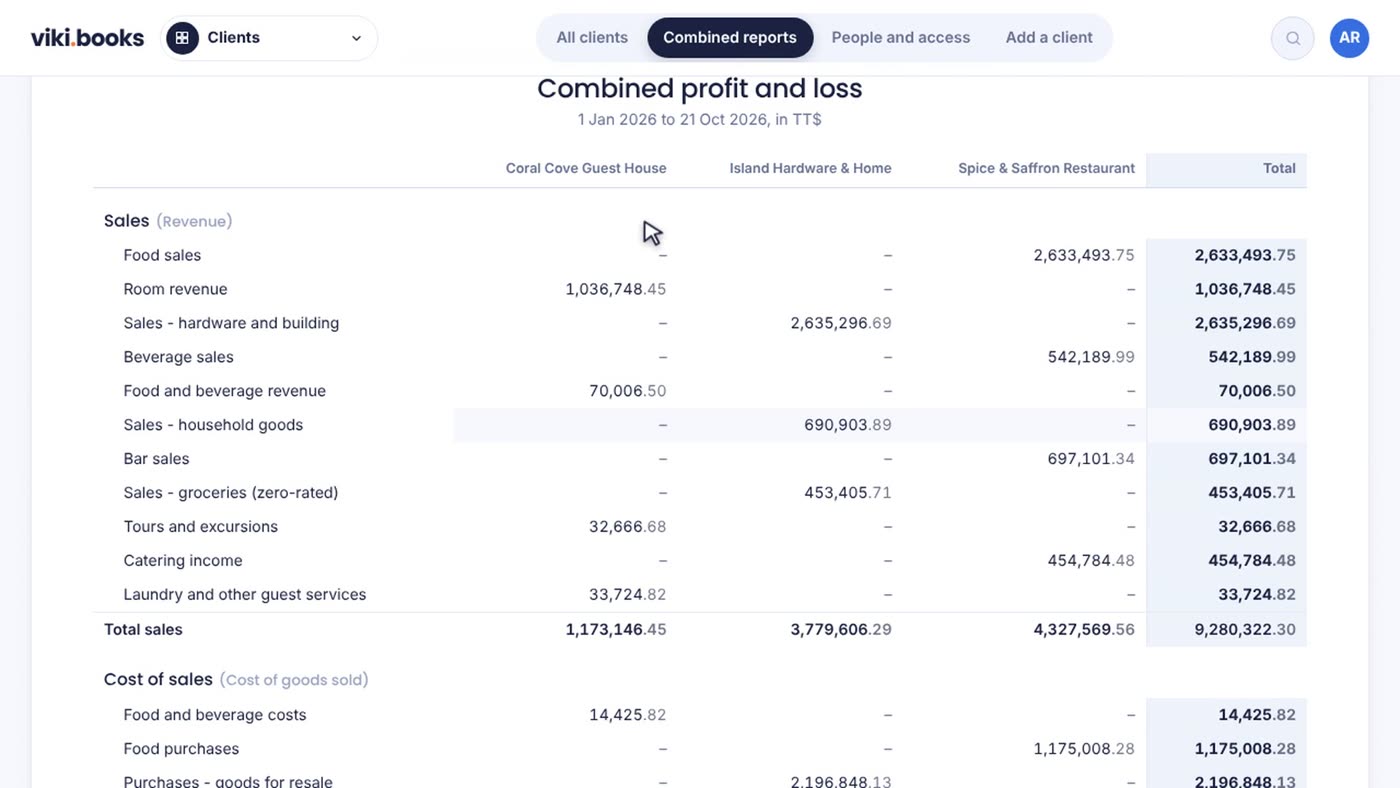This screenshot has height=788, width=1400.
Task: Expand the Clients dropdown chevron
Action: tap(356, 38)
